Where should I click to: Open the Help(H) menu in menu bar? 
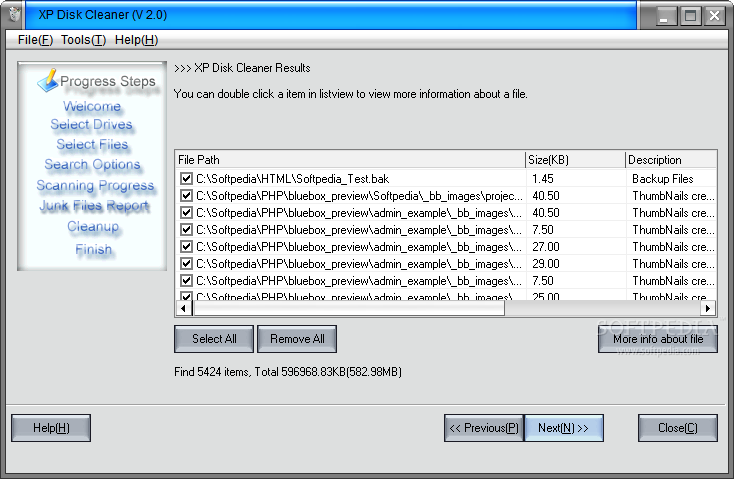click(x=136, y=40)
